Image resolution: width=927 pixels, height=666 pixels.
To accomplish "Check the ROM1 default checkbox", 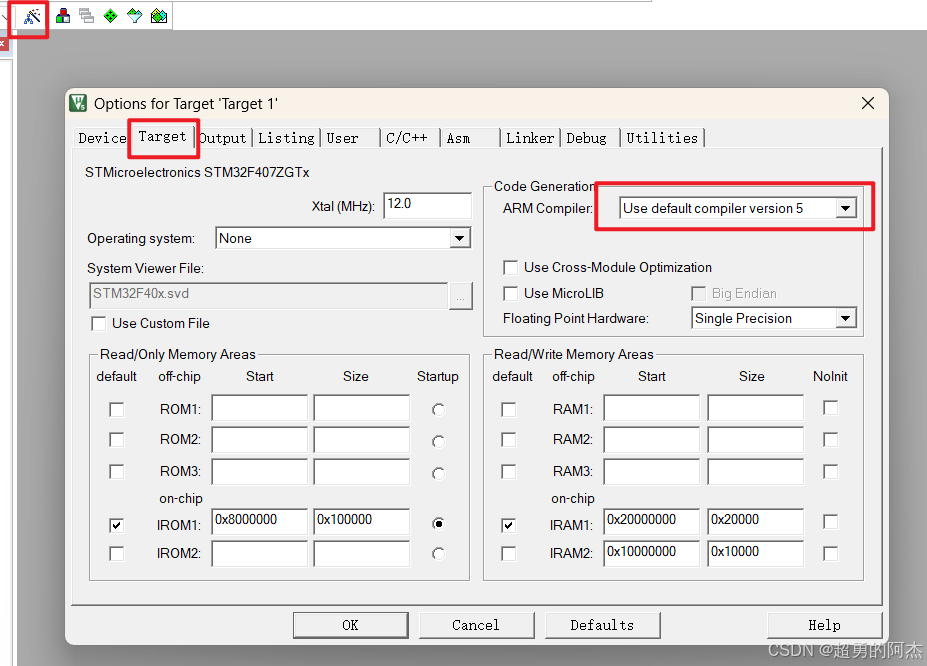I will point(117,410).
